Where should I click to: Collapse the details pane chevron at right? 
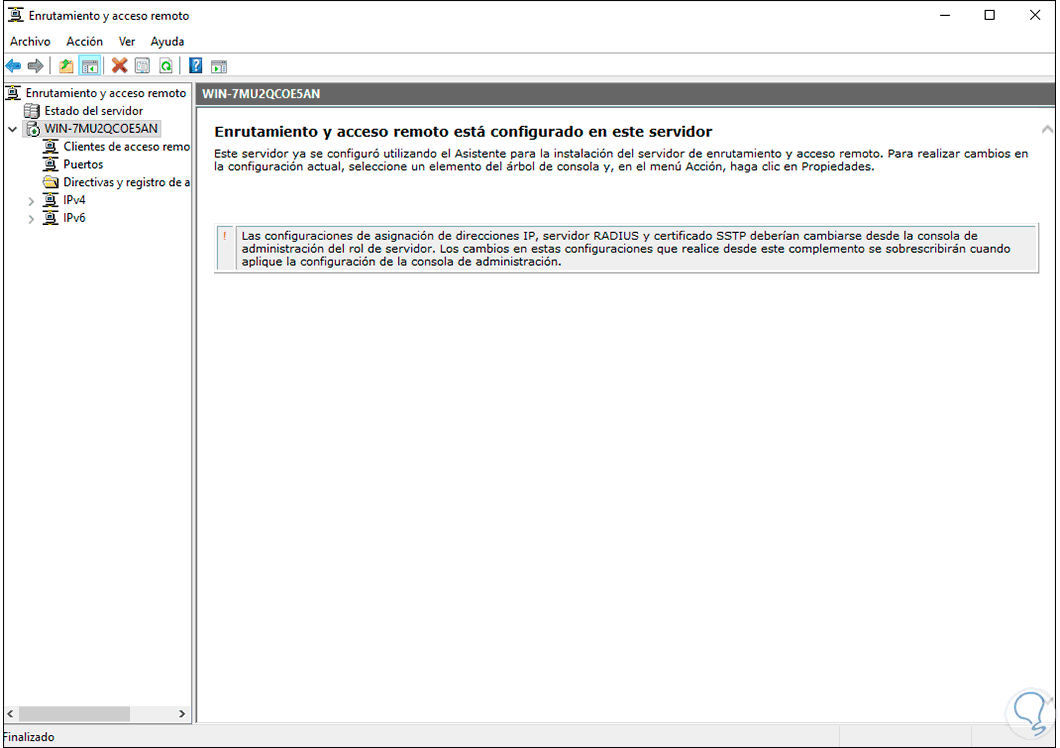(x=1047, y=130)
